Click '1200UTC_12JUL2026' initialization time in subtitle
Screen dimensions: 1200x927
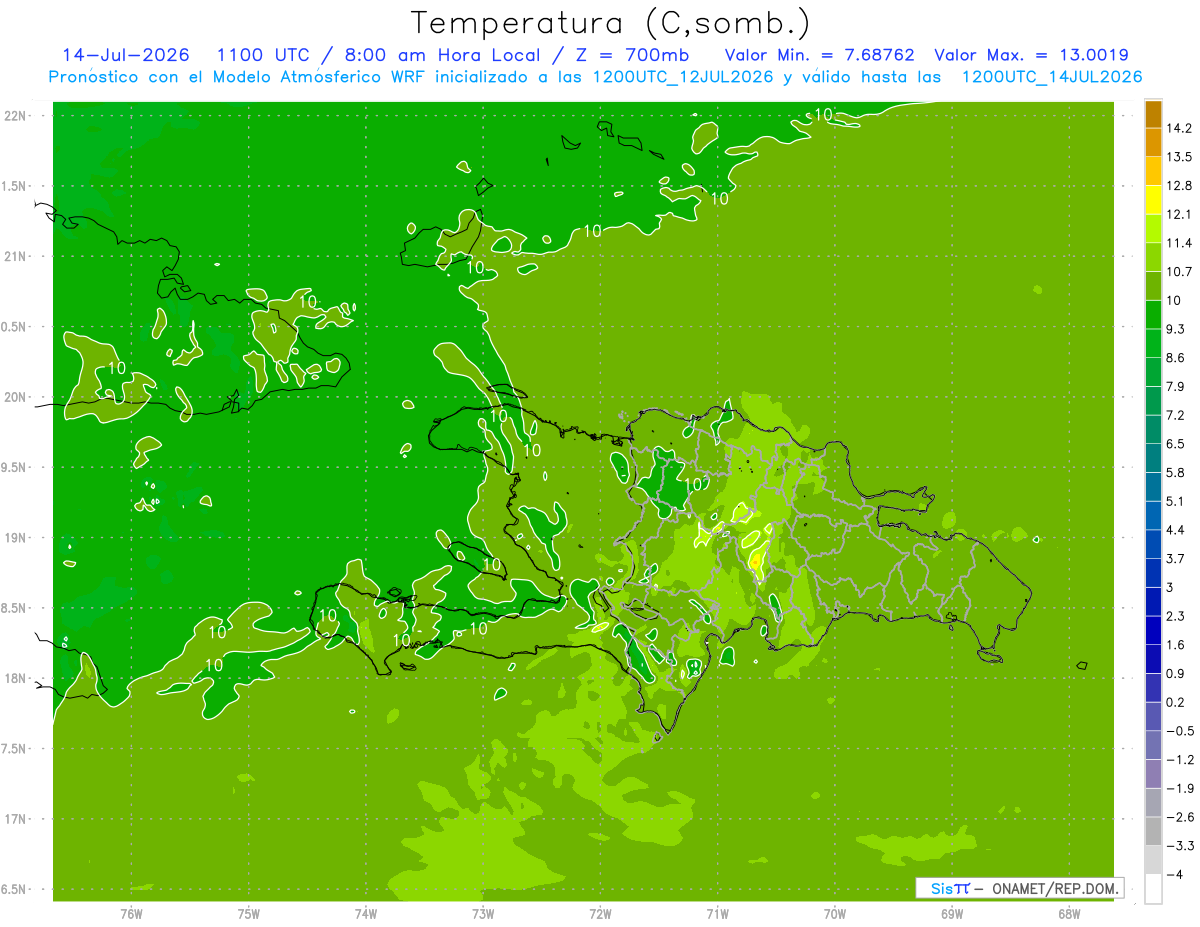[683, 77]
